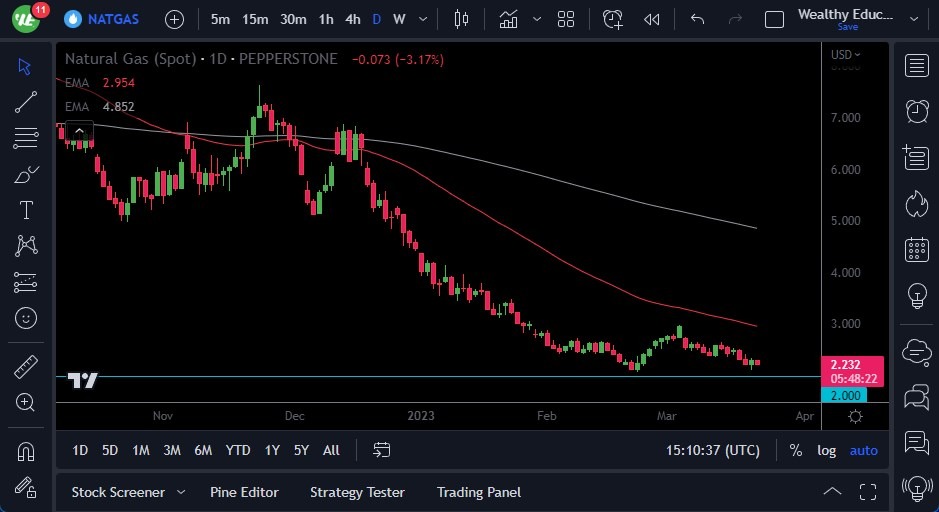This screenshot has width=939, height=512.
Task: Open the economic calendar panel
Action: (x=916, y=250)
